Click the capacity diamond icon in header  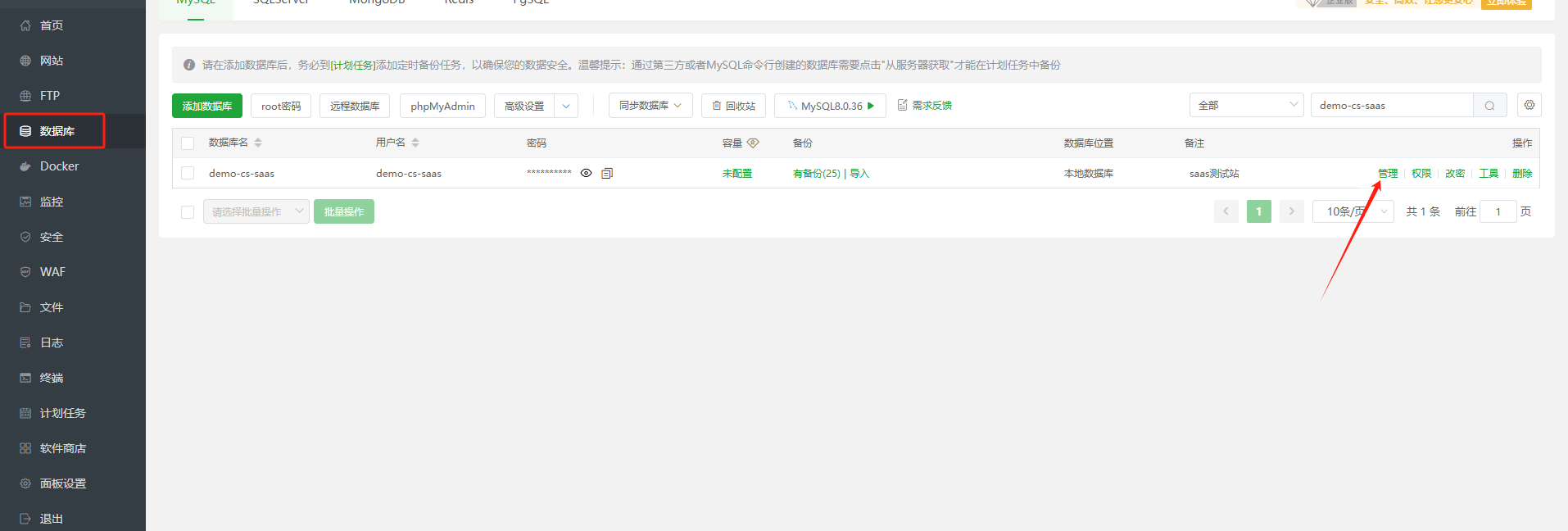coord(753,143)
